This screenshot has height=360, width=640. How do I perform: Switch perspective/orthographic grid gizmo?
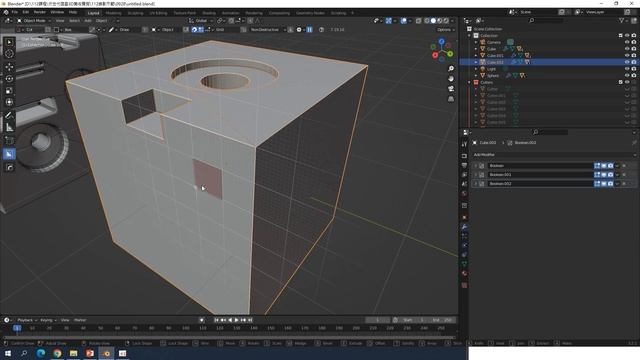[x=451, y=99]
